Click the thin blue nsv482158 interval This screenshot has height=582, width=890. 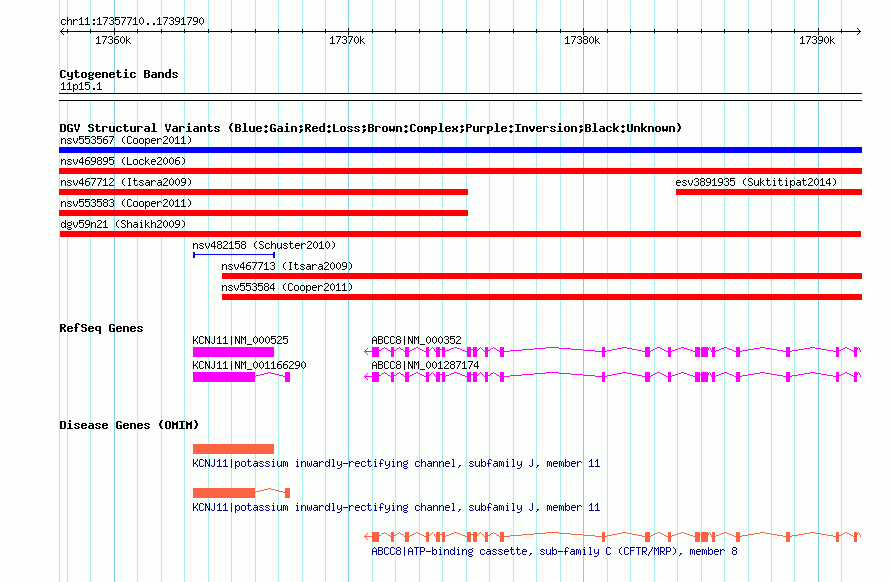tap(234, 255)
